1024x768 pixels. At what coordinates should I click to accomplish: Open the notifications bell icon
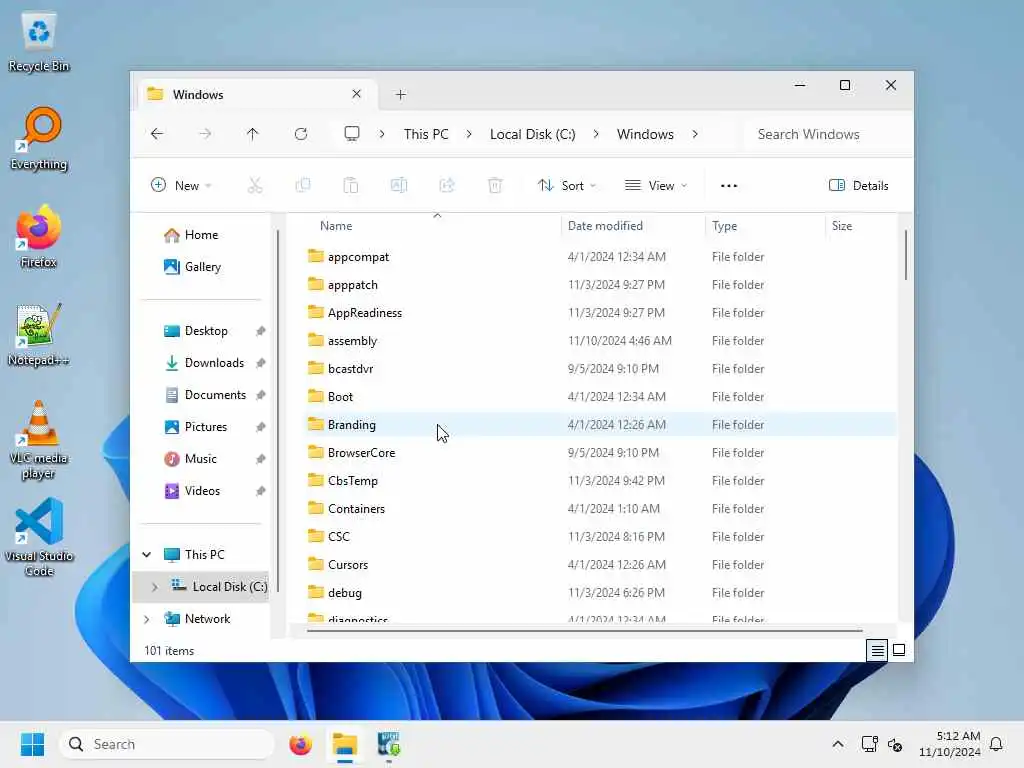[996, 744]
